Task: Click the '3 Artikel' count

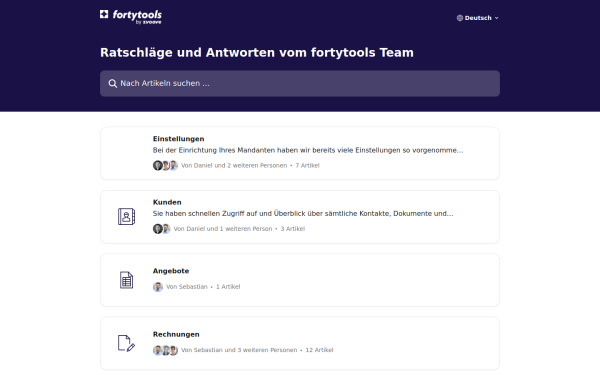Action: click(293, 229)
